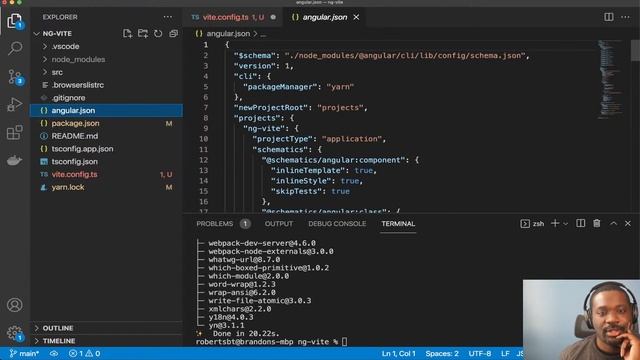
Task: Maximize the panel size with caret
Action: point(613,223)
